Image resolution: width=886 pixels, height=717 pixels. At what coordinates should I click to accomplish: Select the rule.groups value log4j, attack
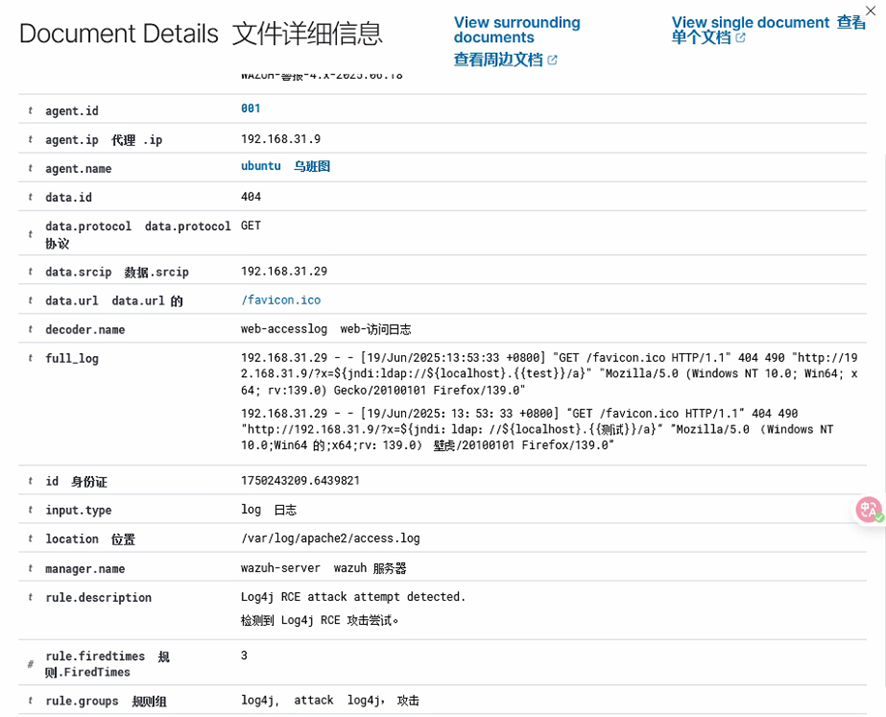click(x=287, y=701)
